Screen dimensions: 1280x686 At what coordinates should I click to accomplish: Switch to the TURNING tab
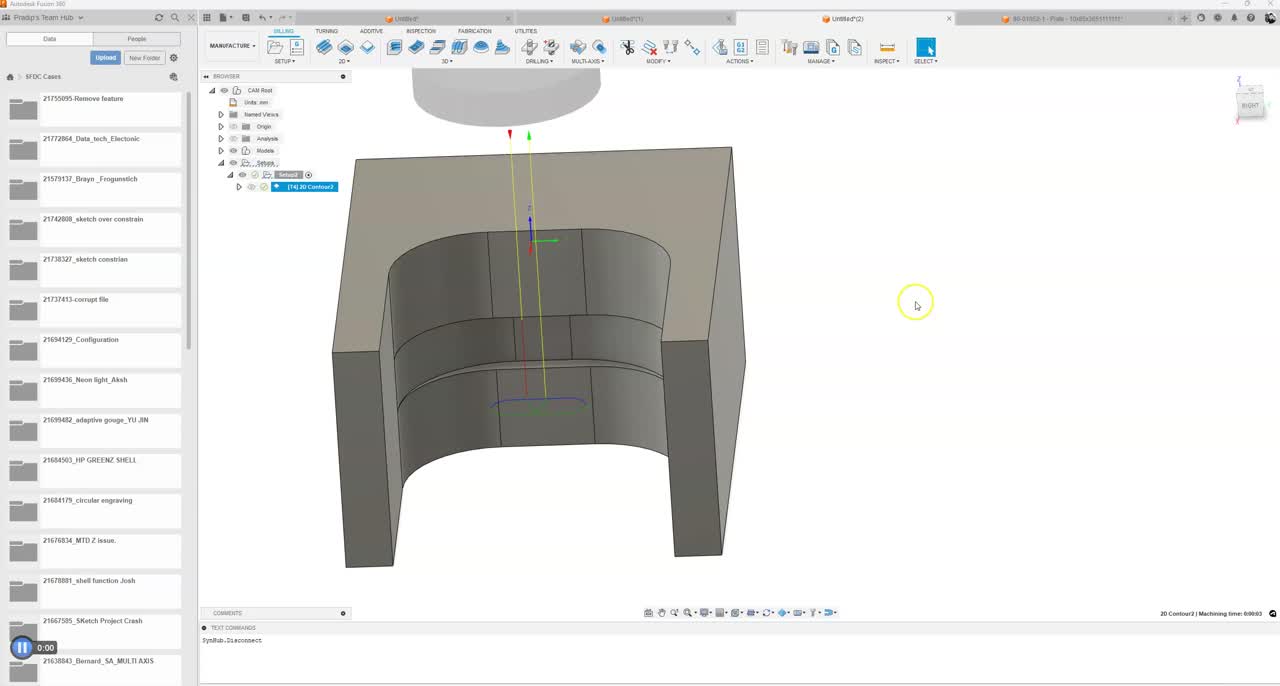pos(326,30)
